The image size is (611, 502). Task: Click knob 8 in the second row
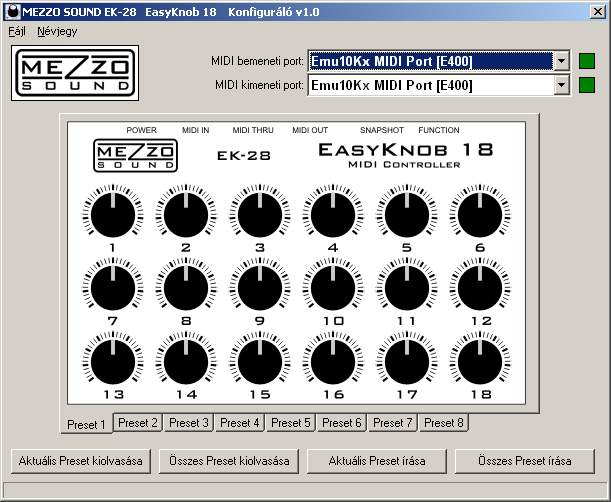point(186,288)
